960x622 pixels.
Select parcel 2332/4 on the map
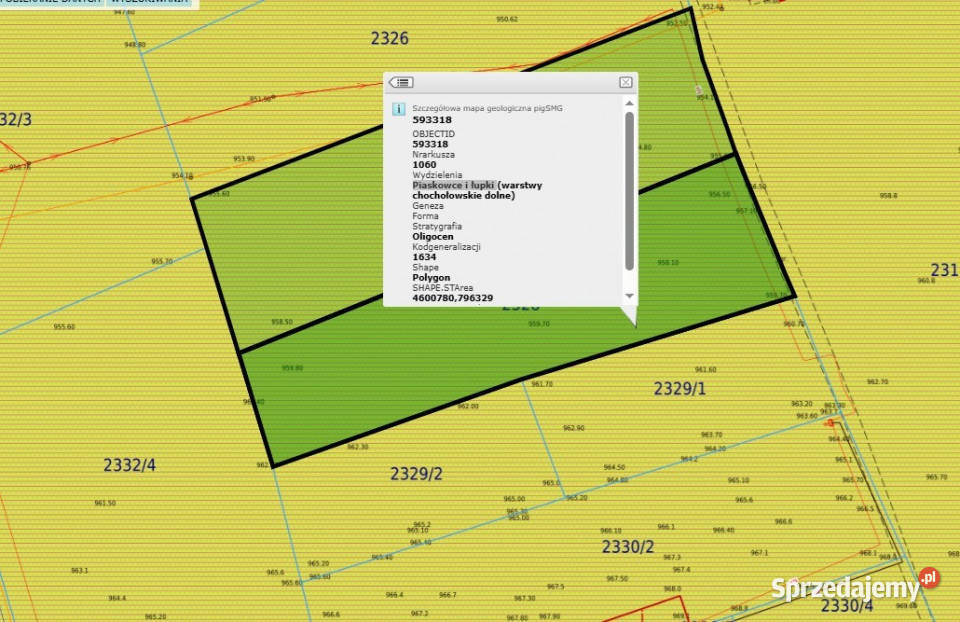[x=129, y=465]
